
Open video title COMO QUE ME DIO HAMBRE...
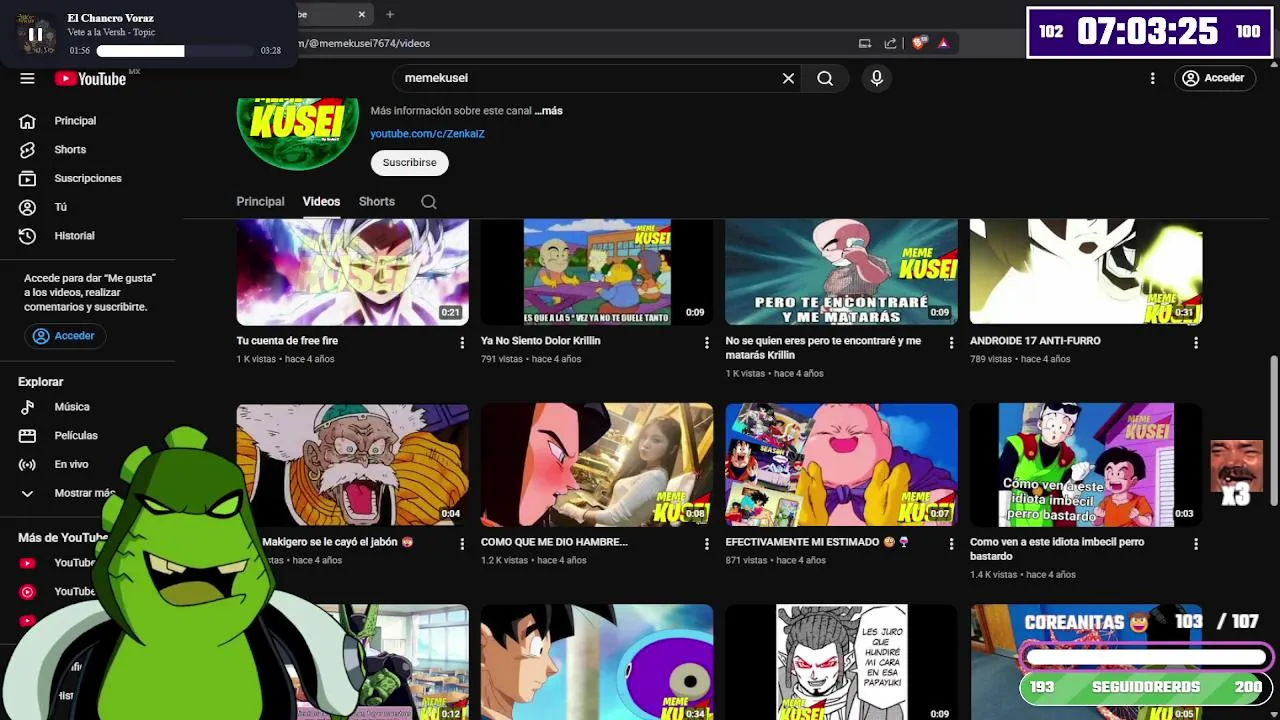554,542
